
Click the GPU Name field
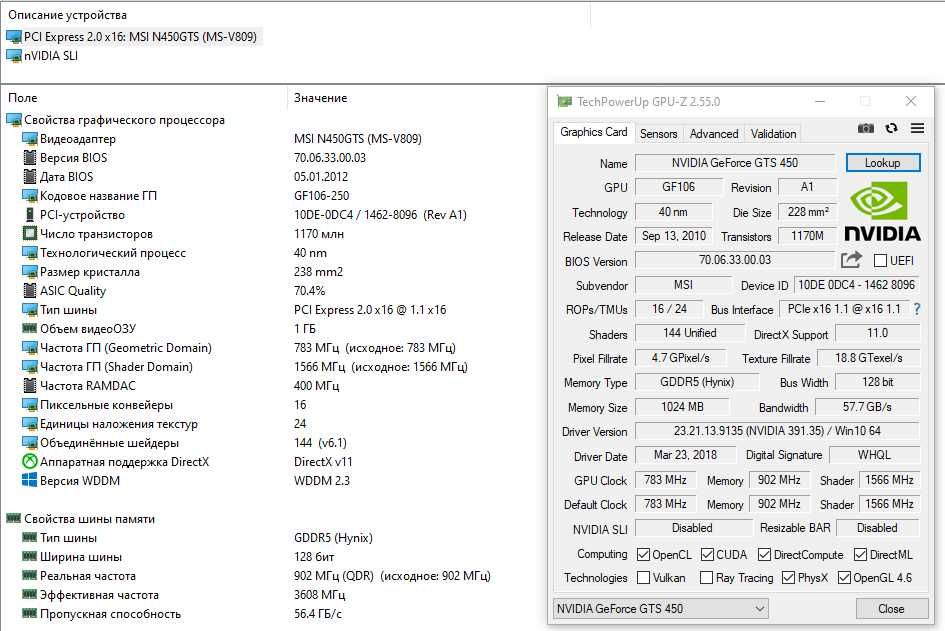(735, 163)
